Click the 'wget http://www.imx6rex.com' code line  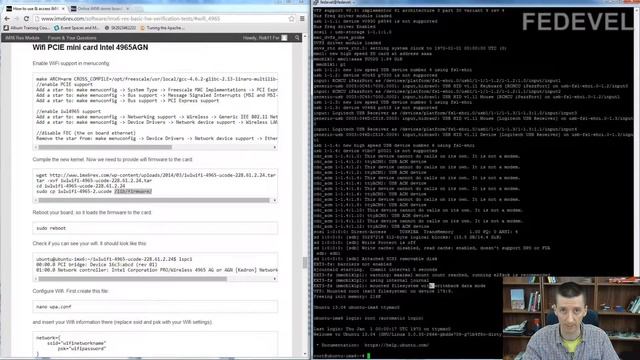[x=156, y=175]
